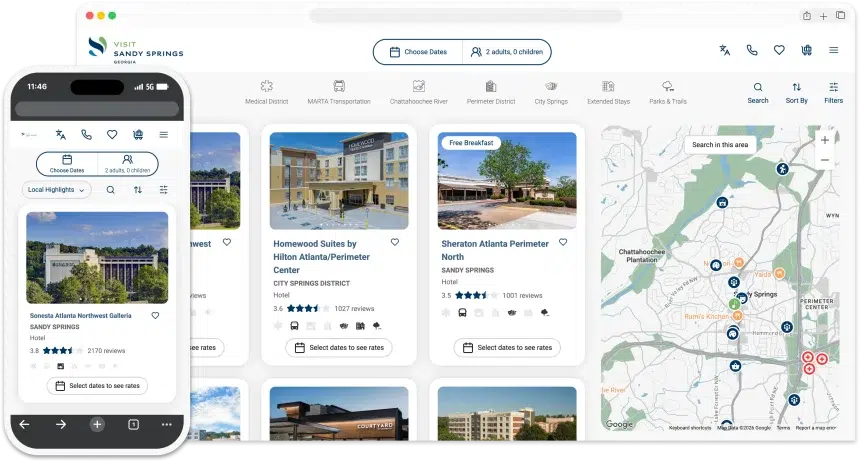Image resolution: width=860 pixels, height=462 pixels.
Task: Select the Chattahoochee River category
Action: [x=418, y=92]
